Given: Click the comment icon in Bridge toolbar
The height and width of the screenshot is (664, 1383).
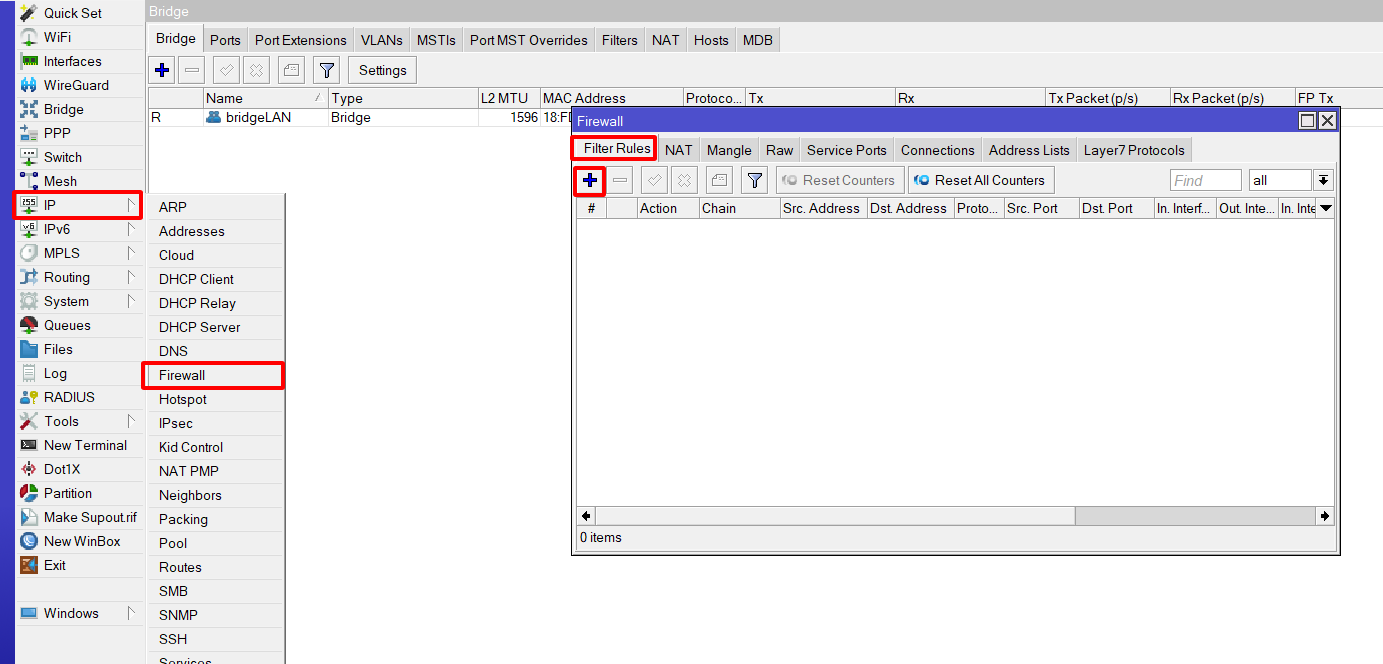Looking at the screenshot, I should [x=290, y=70].
